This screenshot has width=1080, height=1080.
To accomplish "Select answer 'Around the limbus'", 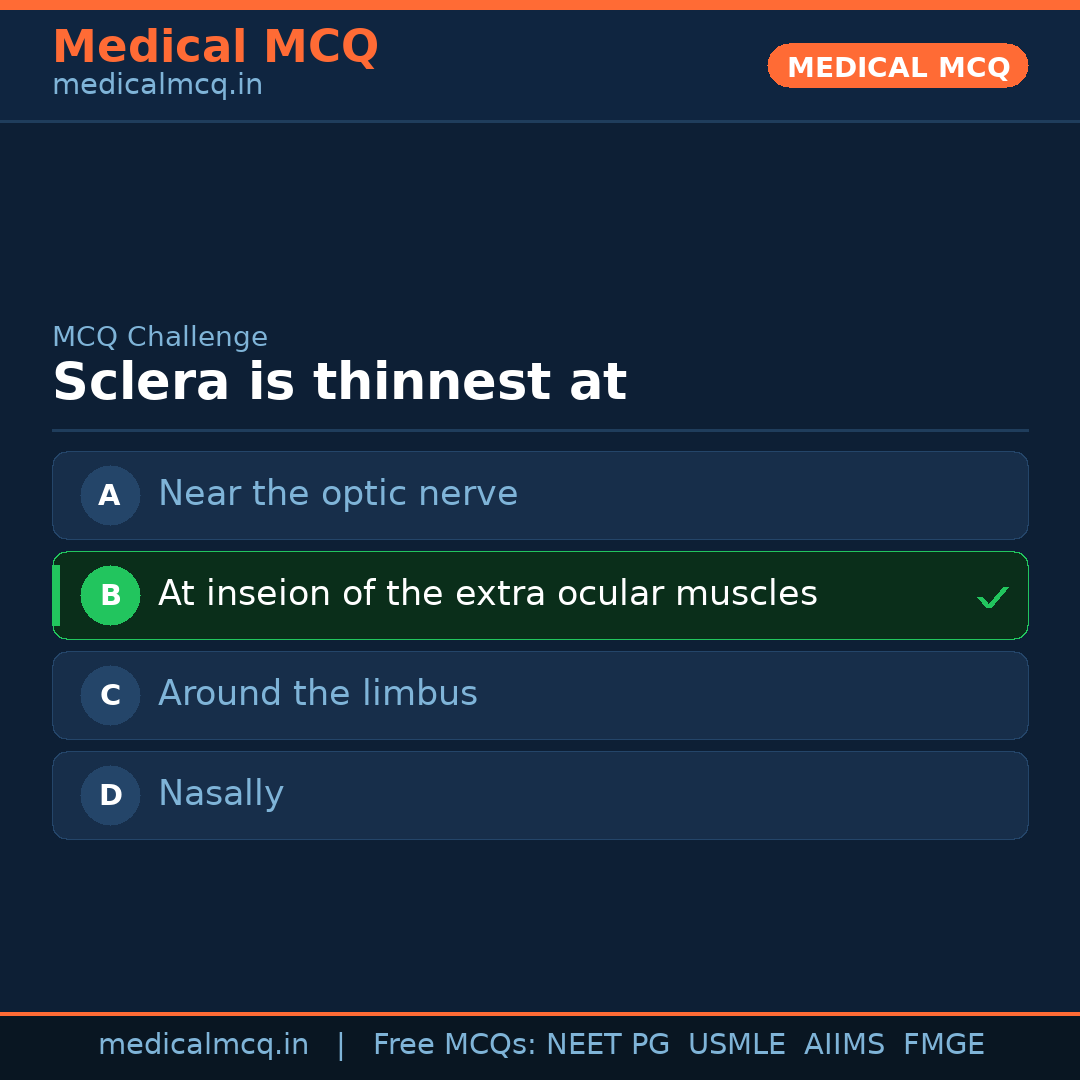I will click(318, 694).
